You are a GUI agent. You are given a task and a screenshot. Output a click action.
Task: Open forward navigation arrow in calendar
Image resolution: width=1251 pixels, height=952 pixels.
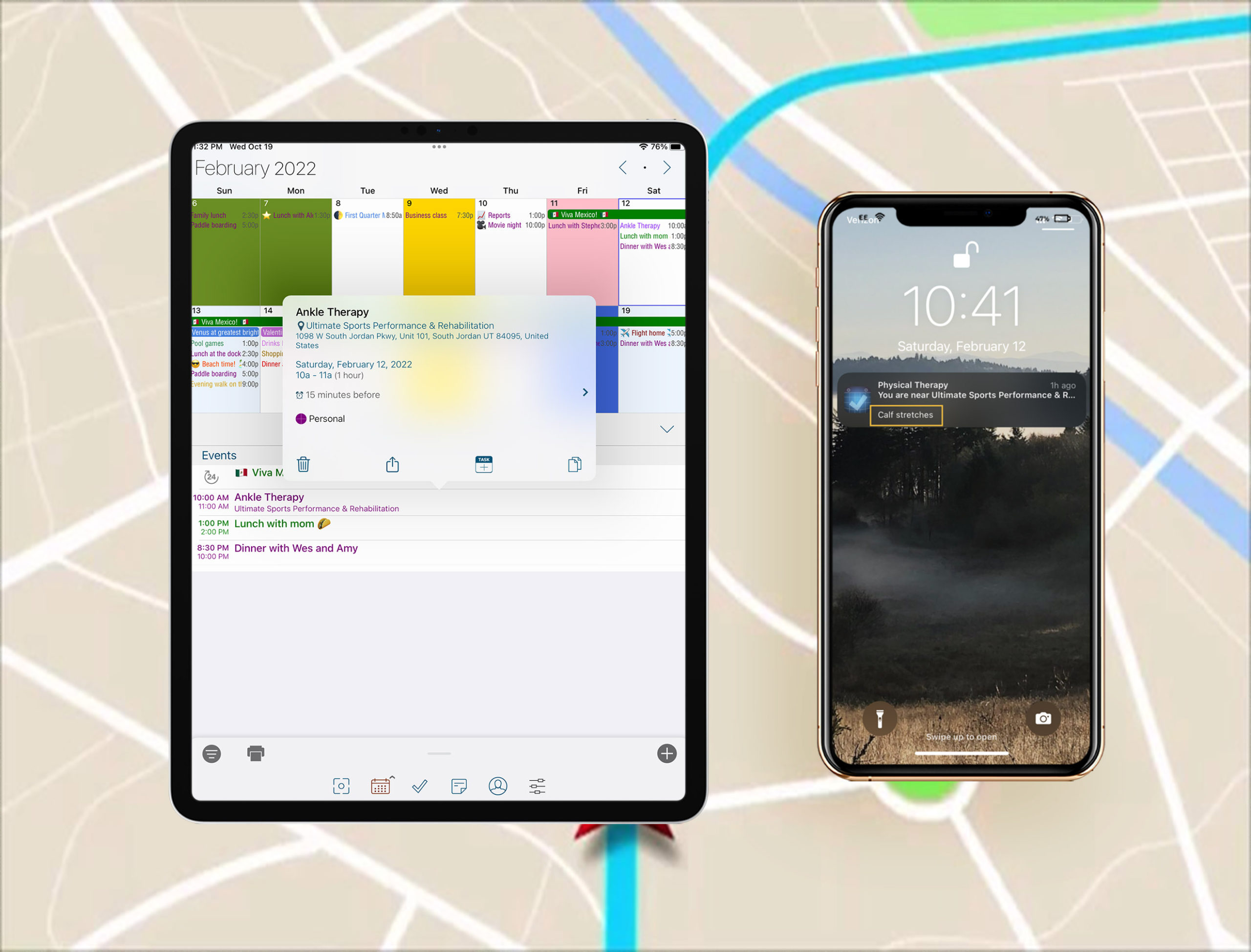click(x=665, y=167)
